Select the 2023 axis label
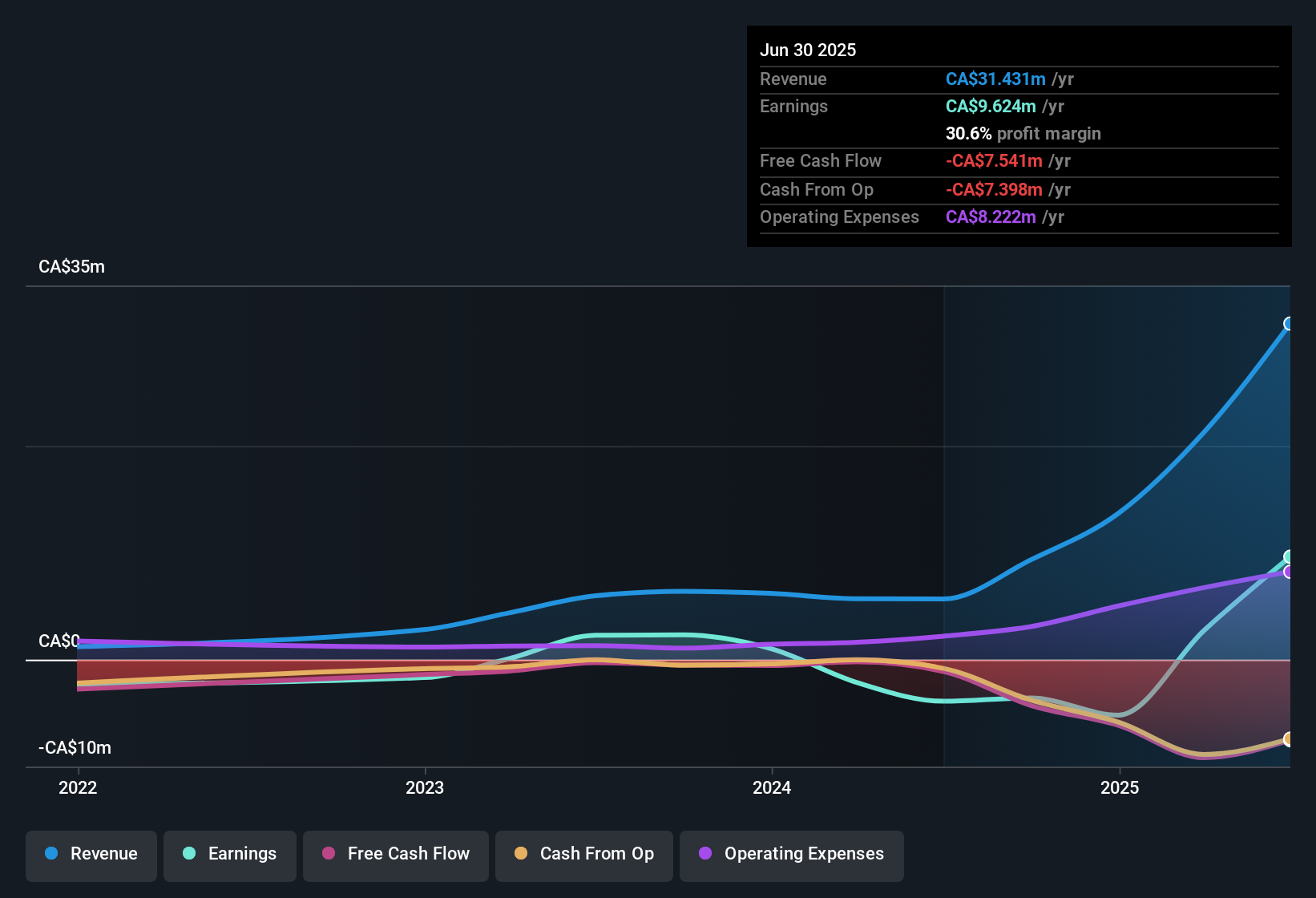 [426, 788]
